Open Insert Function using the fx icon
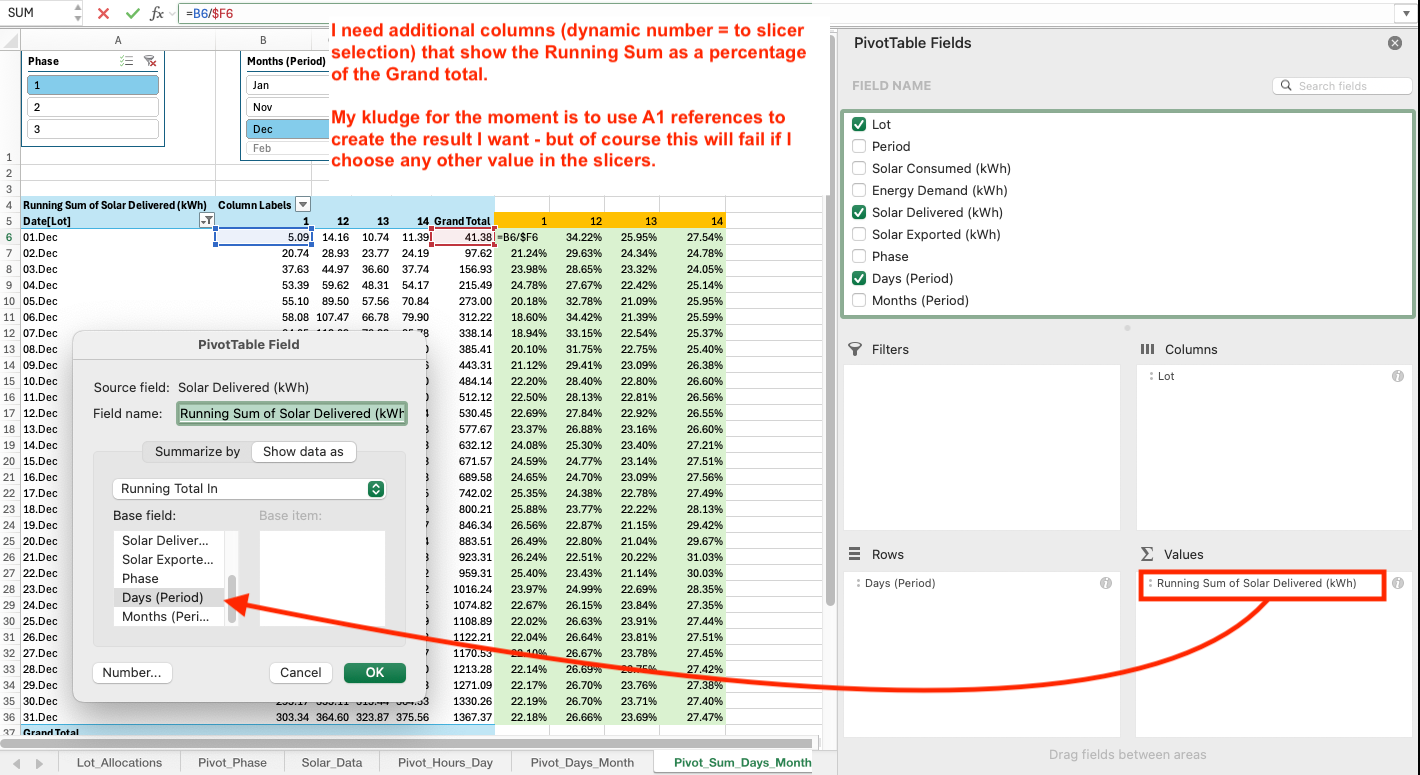Image resolution: width=1420 pixels, height=775 pixels. pyautogui.click(x=155, y=14)
